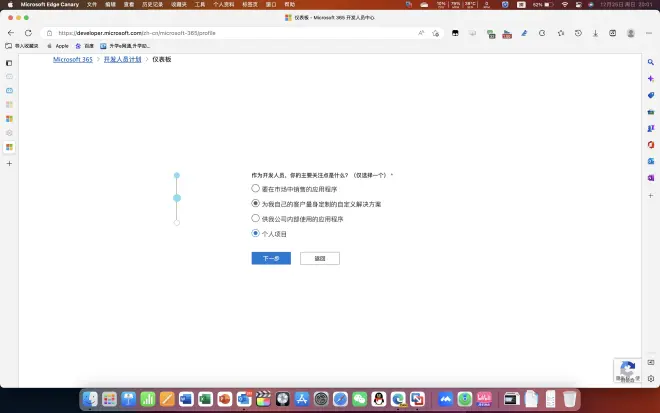Launch Numbers from the Dock
The height and width of the screenshot is (413, 660).
coord(148,399)
